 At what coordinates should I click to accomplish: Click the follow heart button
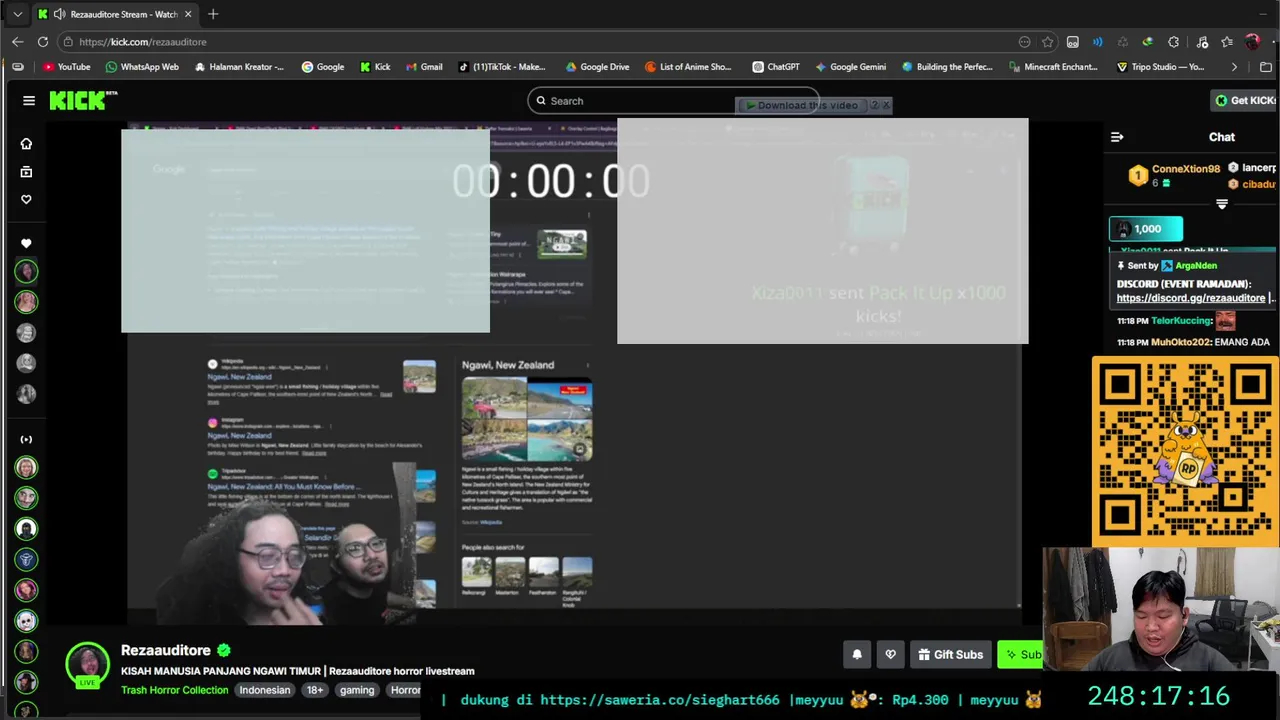click(x=891, y=654)
